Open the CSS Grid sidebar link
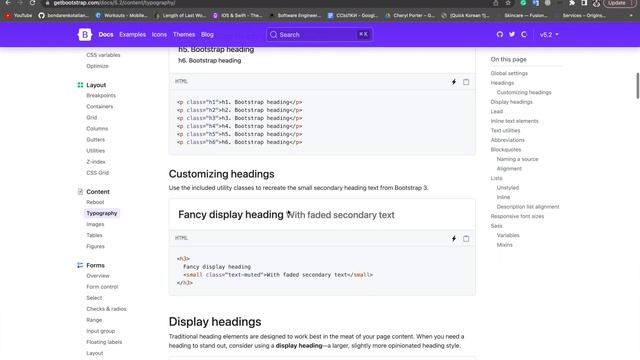The width and height of the screenshot is (640, 360). 98,173
